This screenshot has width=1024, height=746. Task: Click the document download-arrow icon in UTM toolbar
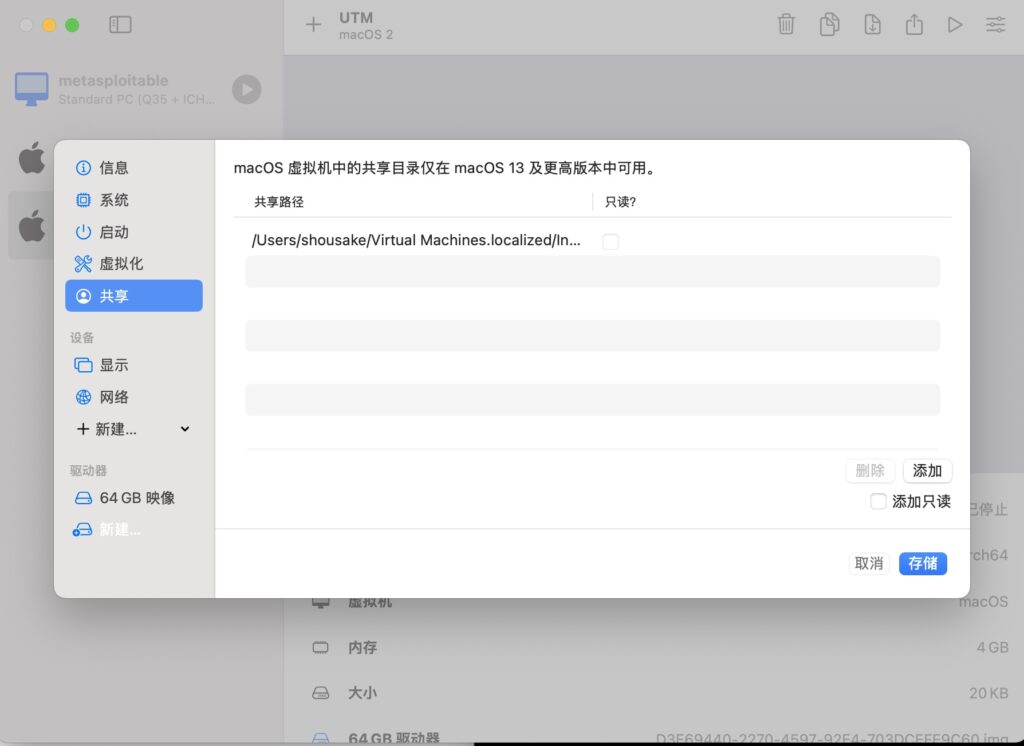coord(872,25)
